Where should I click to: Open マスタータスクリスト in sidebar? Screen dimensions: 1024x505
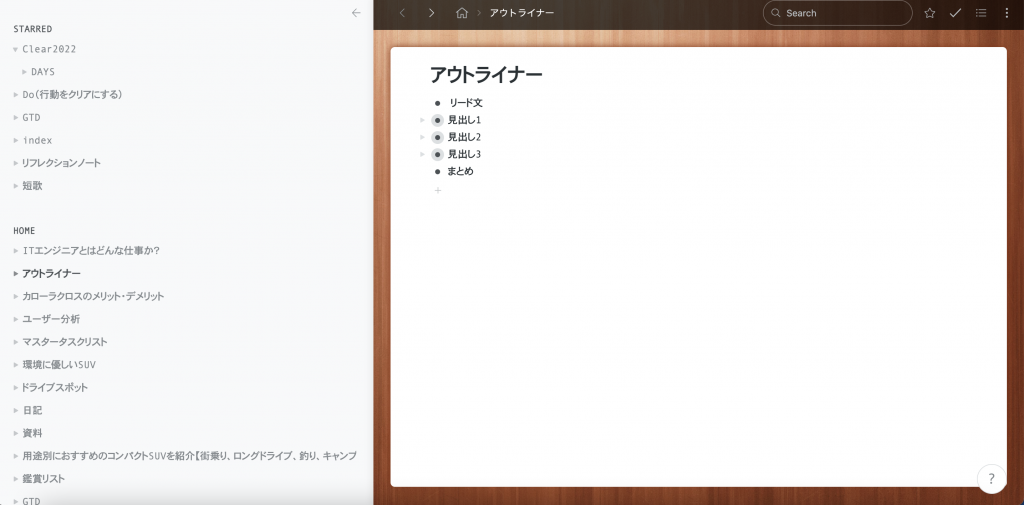65,342
